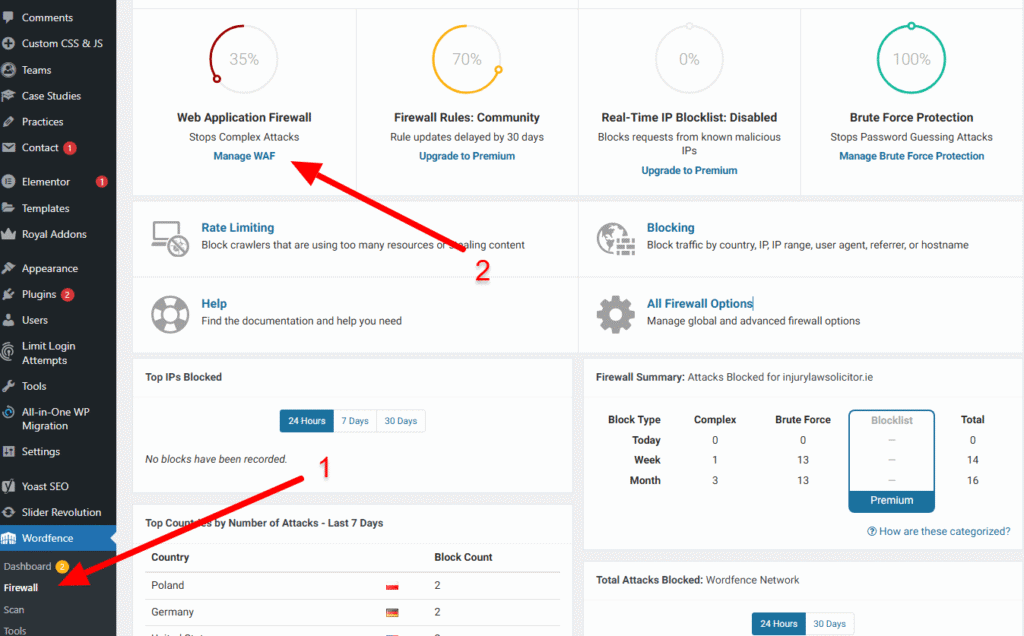Click the All Firewall Options gear icon
This screenshot has height=636, width=1024.
tap(616, 313)
